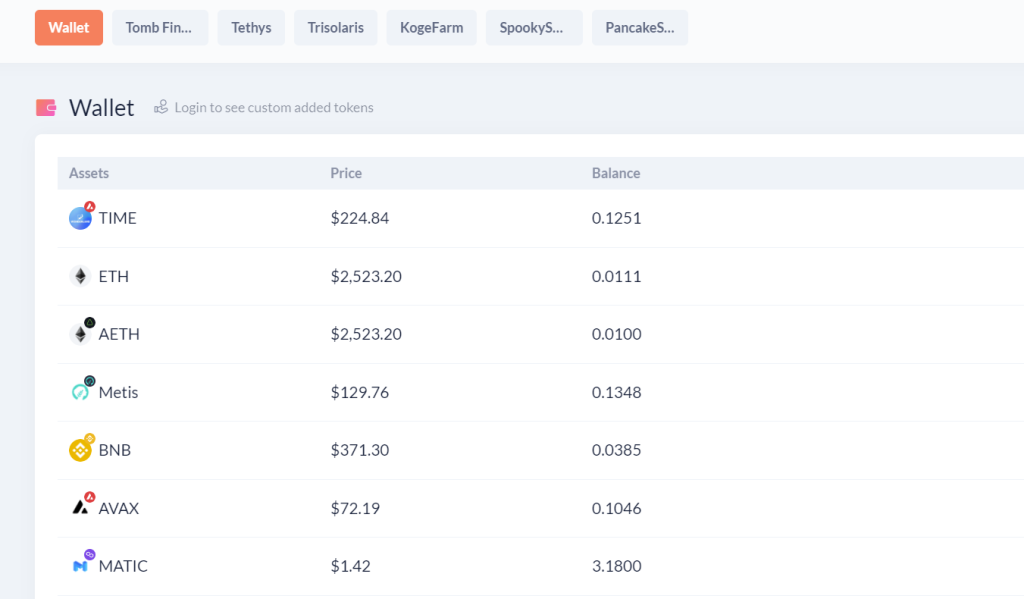Click the $224.84 price value
The height and width of the screenshot is (599, 1024).
click(360, 218)
